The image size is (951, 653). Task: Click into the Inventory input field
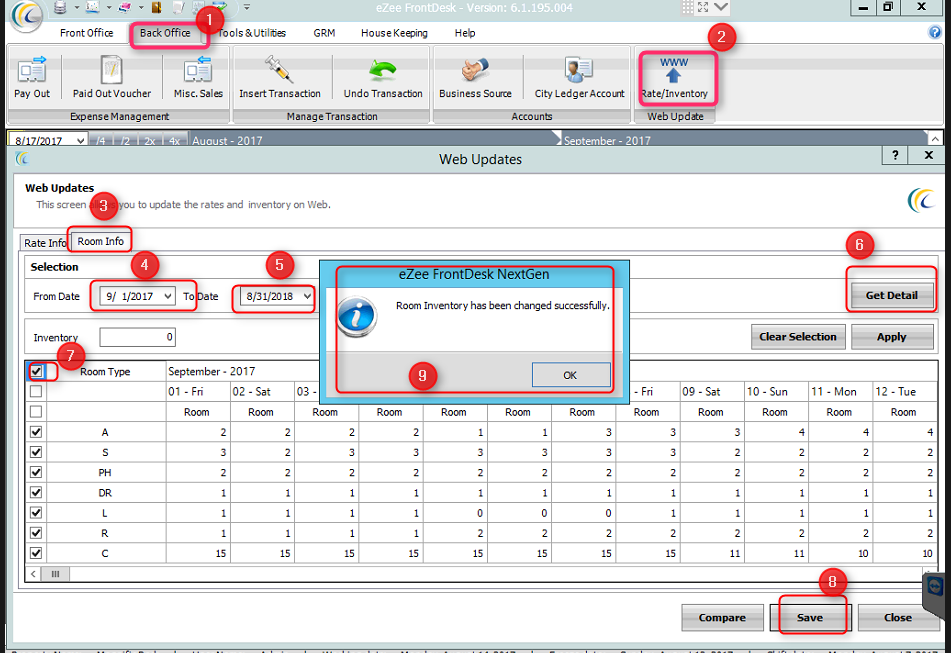coord(138,337)
